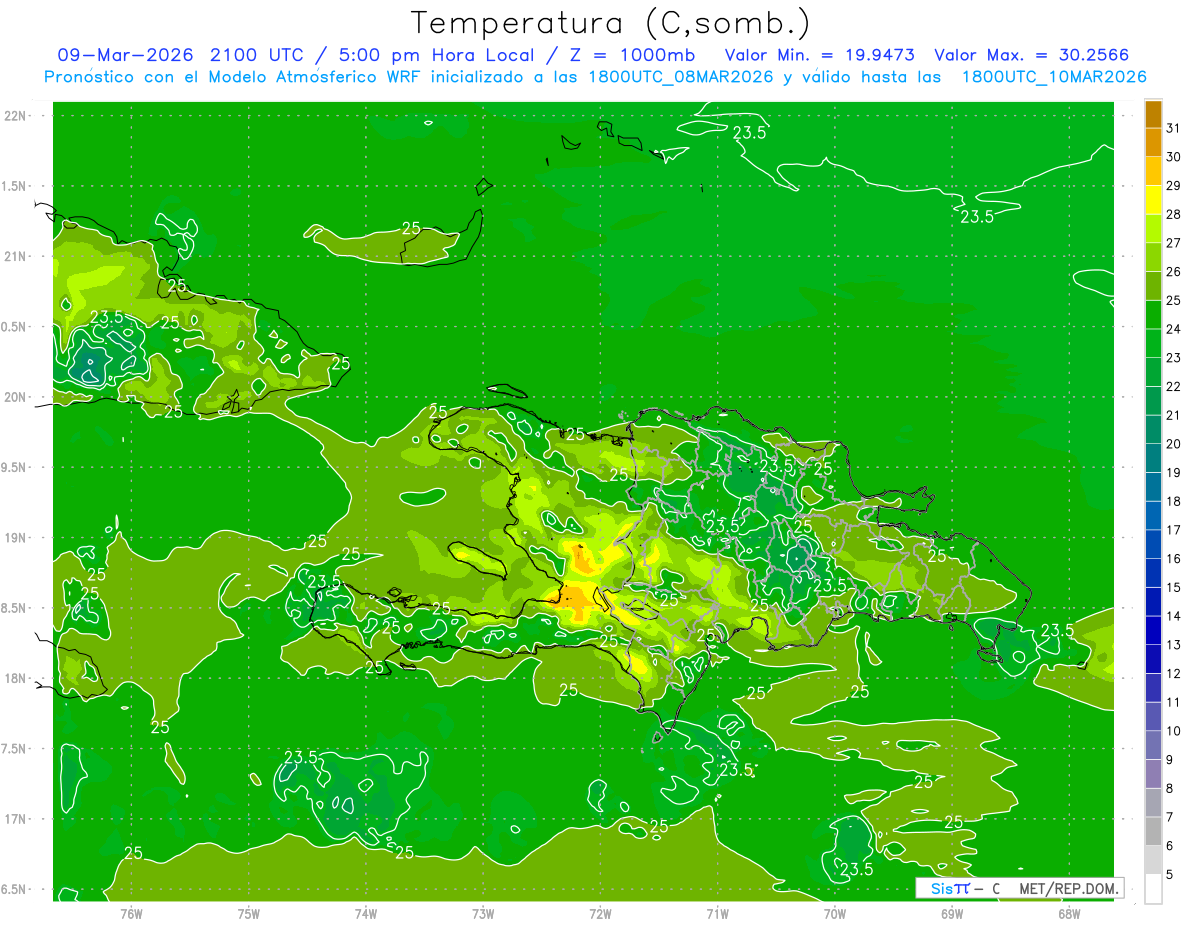Click the '21N' latitude axis label
1200x927 pixels.
(x=15, y=256)
